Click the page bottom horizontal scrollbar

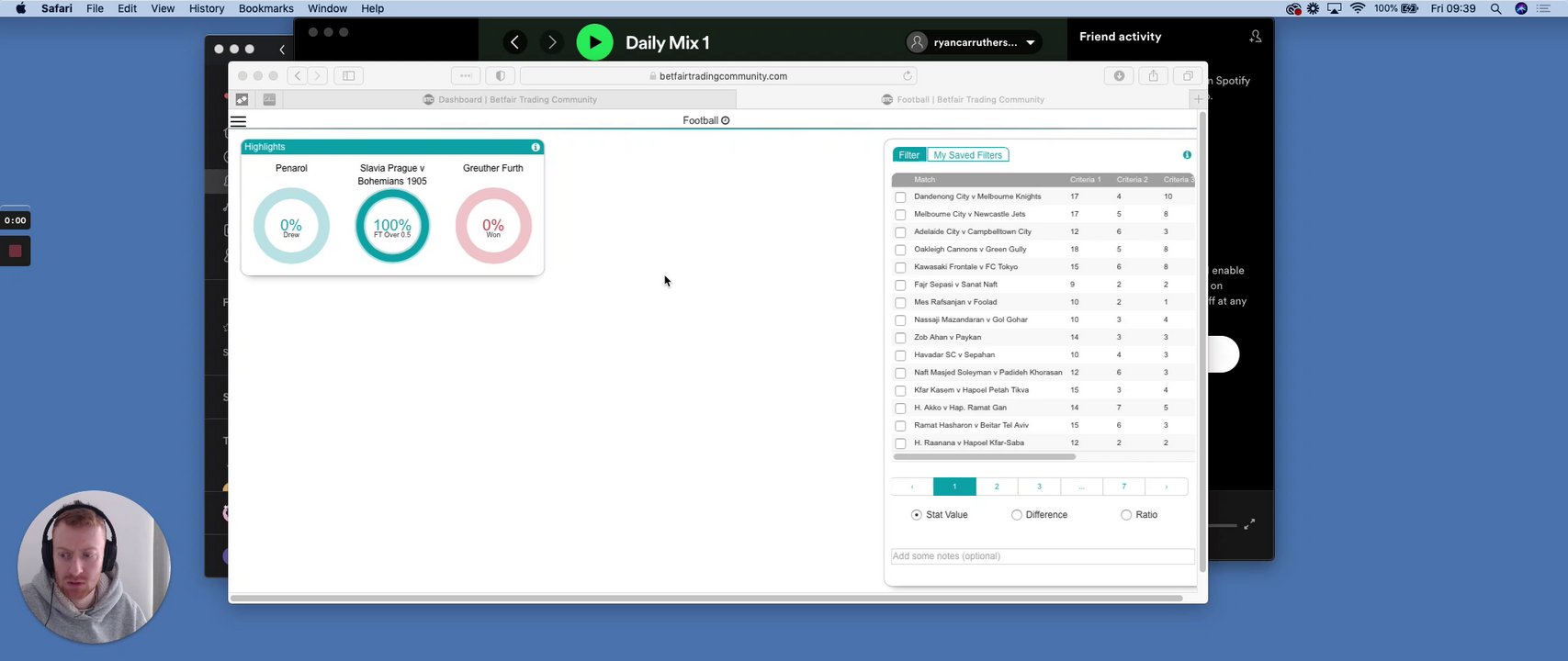[705, 599]
